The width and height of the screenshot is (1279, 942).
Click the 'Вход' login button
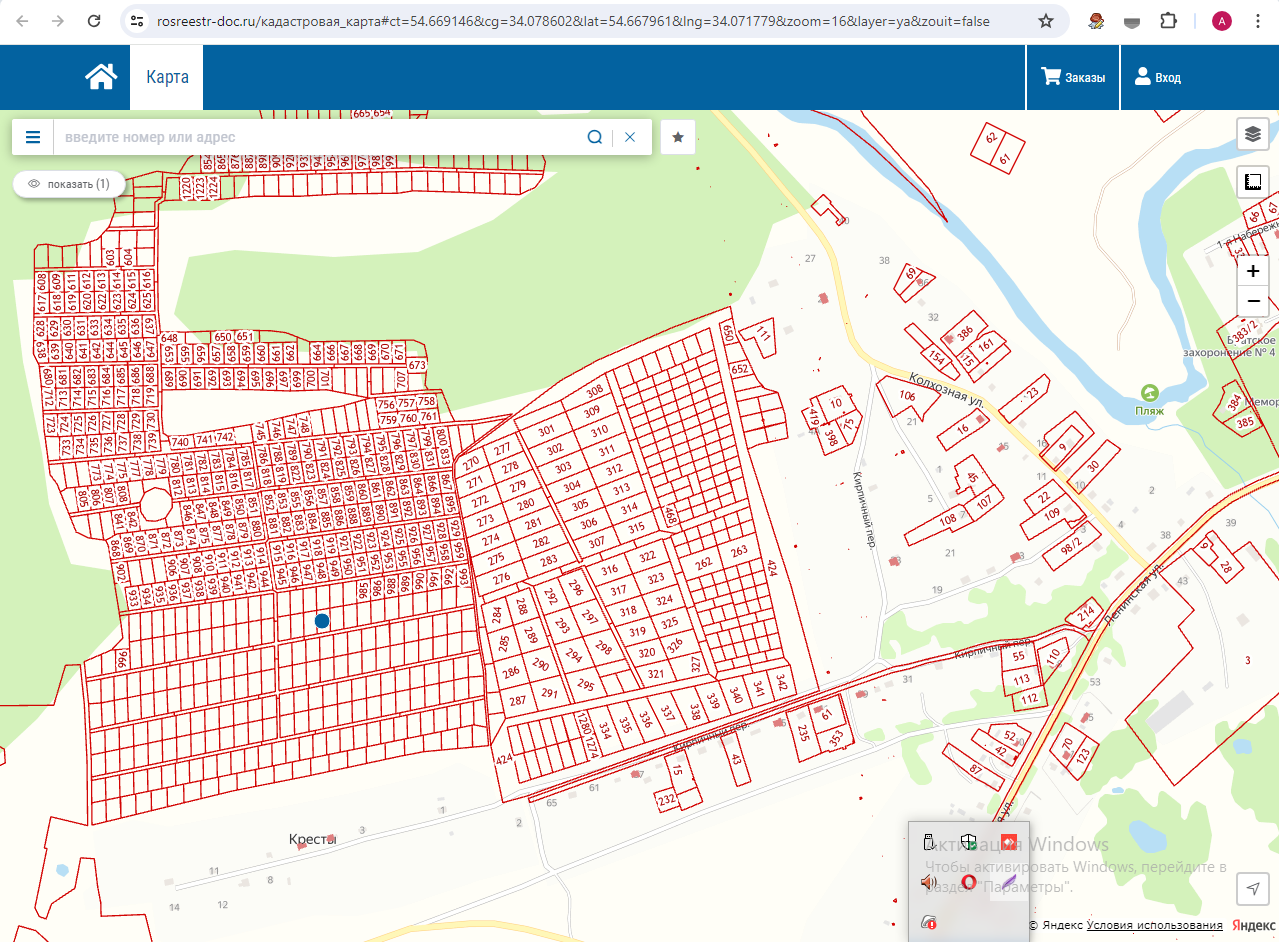[x=1157, y=77]
